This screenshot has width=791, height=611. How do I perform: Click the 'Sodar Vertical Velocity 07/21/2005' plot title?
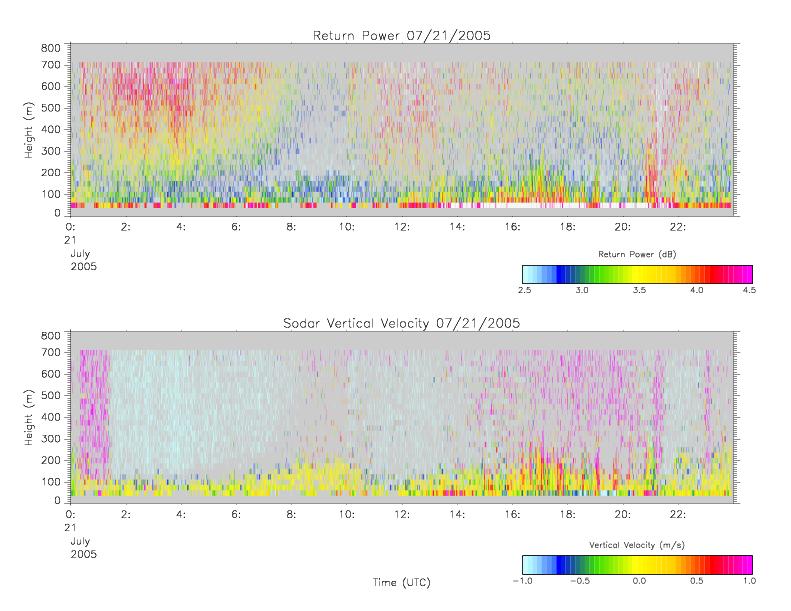(x=402, y=323)
